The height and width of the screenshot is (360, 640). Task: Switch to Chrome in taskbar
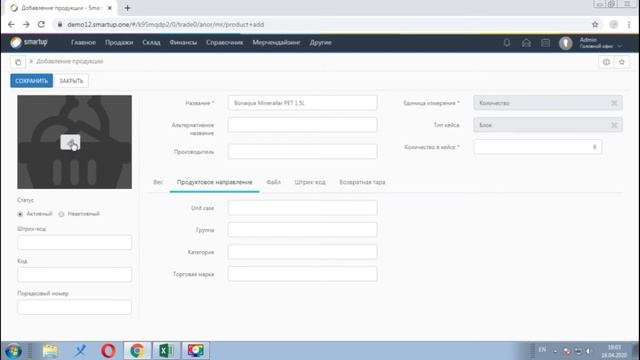[137, 351]
